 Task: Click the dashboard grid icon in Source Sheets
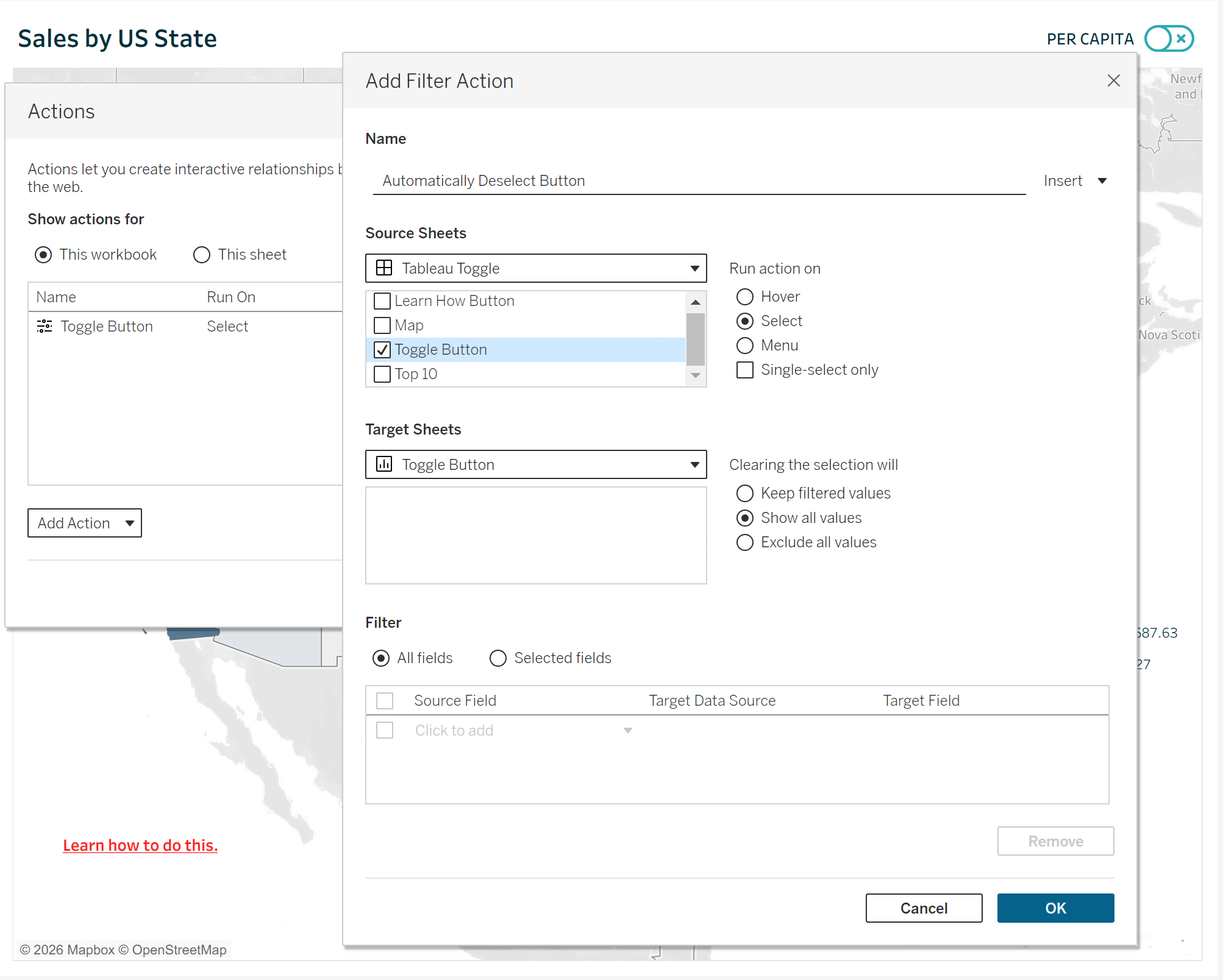pyautogui.click(x=384, y=268)
